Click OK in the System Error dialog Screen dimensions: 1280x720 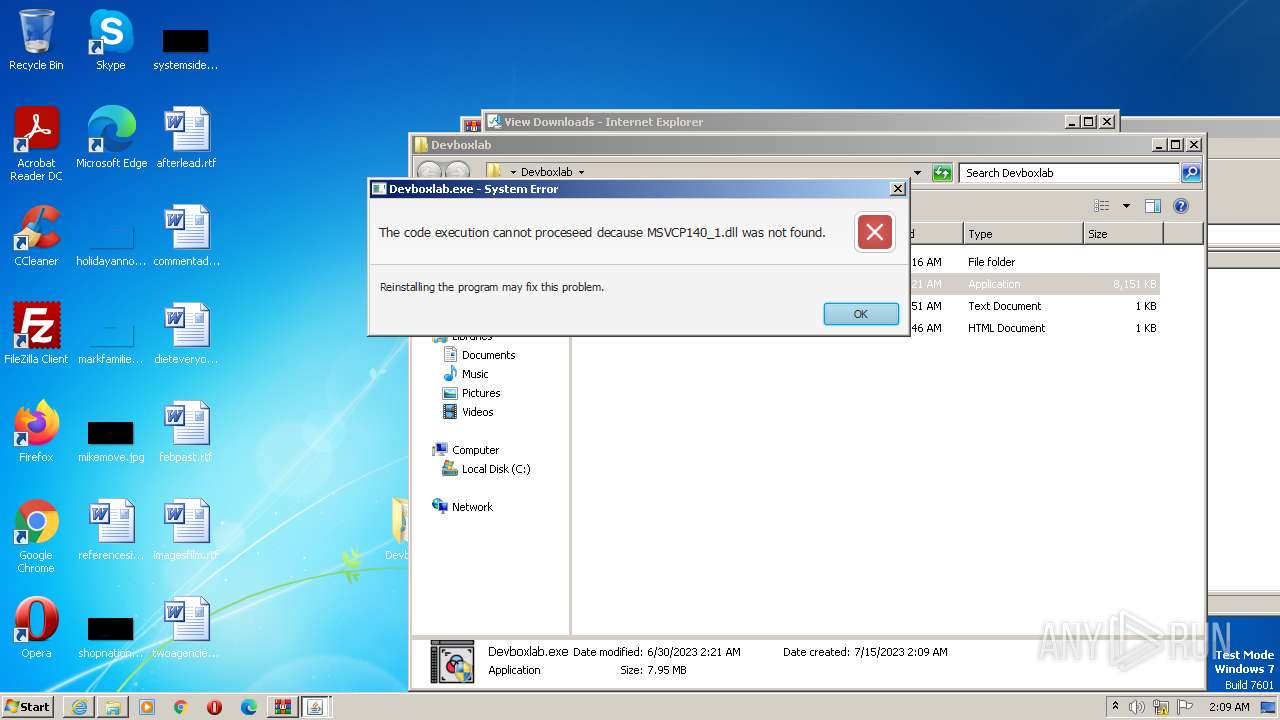click(861, 314)
